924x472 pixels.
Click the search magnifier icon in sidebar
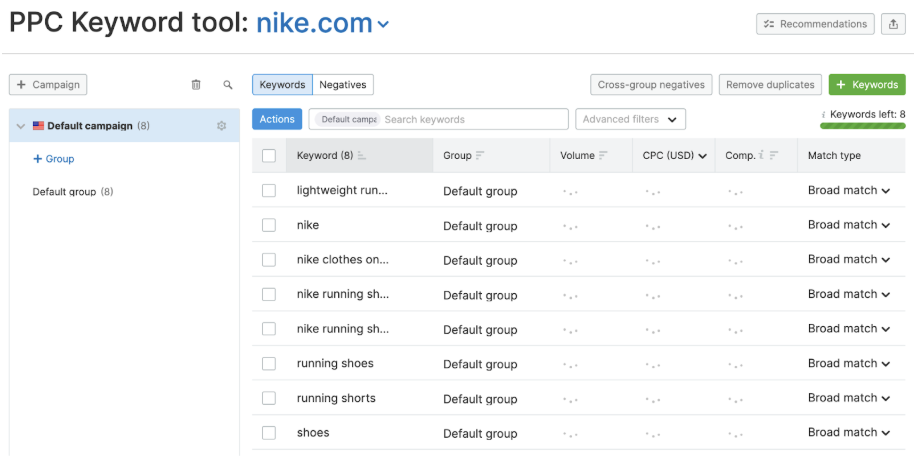tap(228, 85)
